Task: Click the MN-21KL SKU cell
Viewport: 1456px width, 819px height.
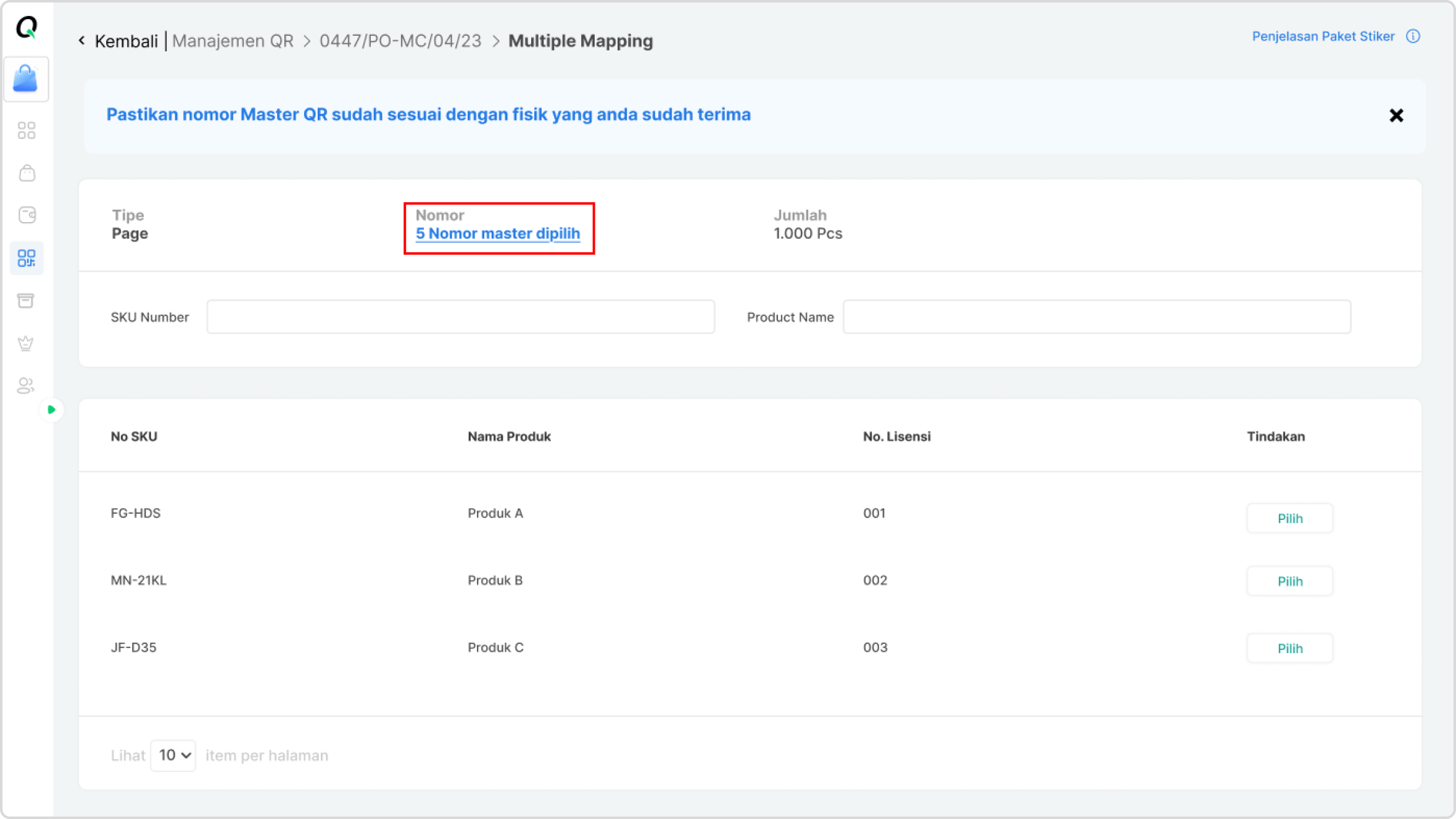Action: (x=139, y=580)
